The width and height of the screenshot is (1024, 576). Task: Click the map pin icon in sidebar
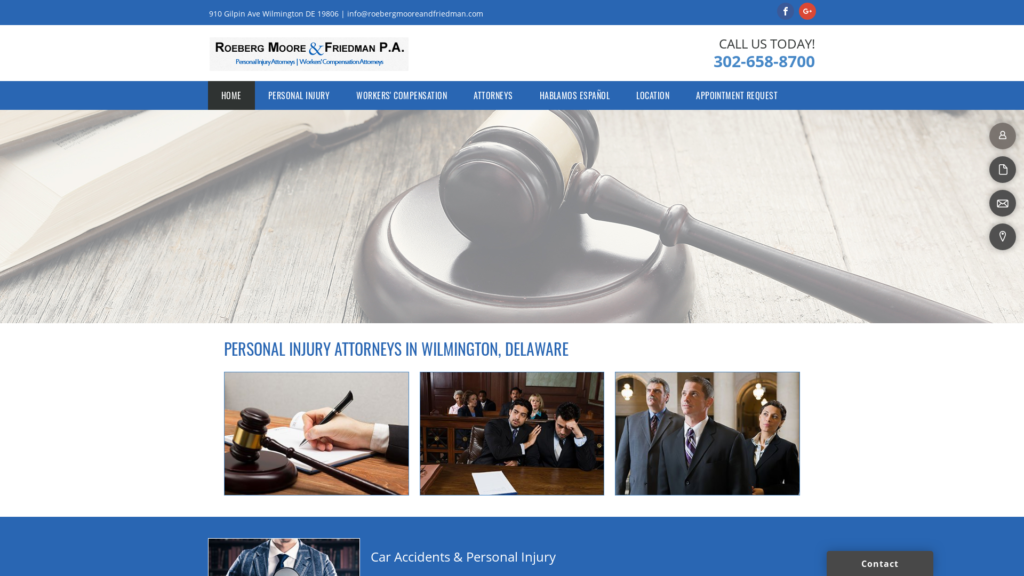[1002, 237]
